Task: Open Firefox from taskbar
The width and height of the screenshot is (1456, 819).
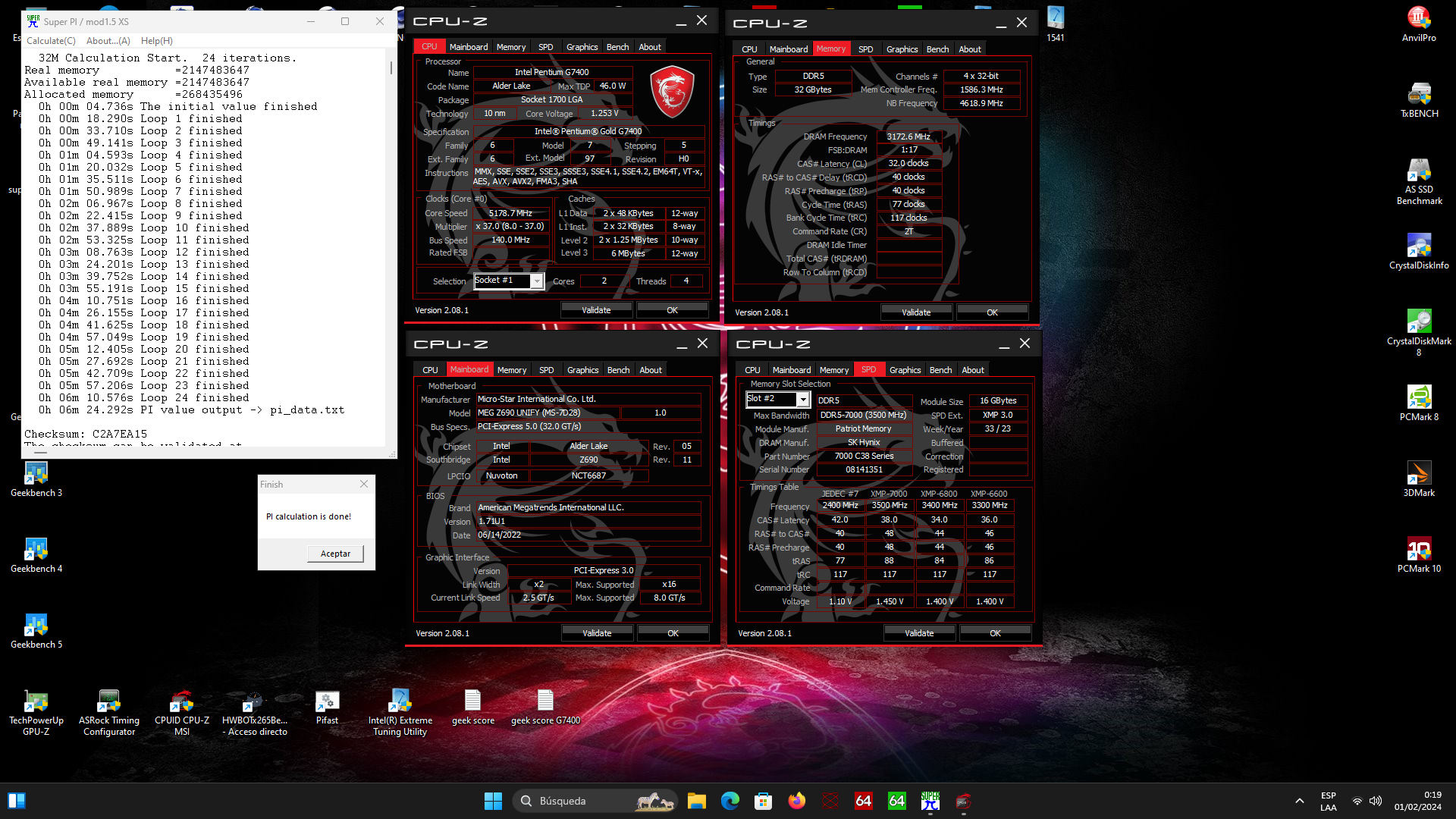Action: click(x=796, y=801)
